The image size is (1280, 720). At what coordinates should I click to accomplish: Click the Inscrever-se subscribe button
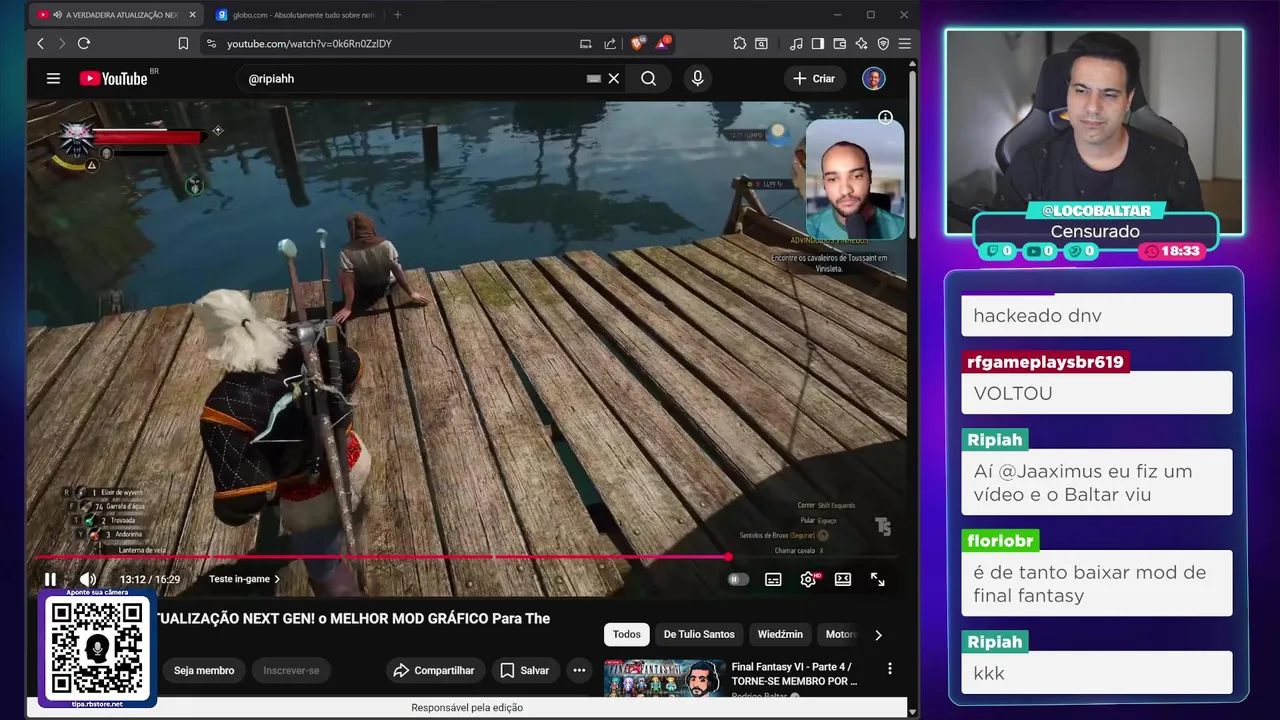click(x=291, y=670)
